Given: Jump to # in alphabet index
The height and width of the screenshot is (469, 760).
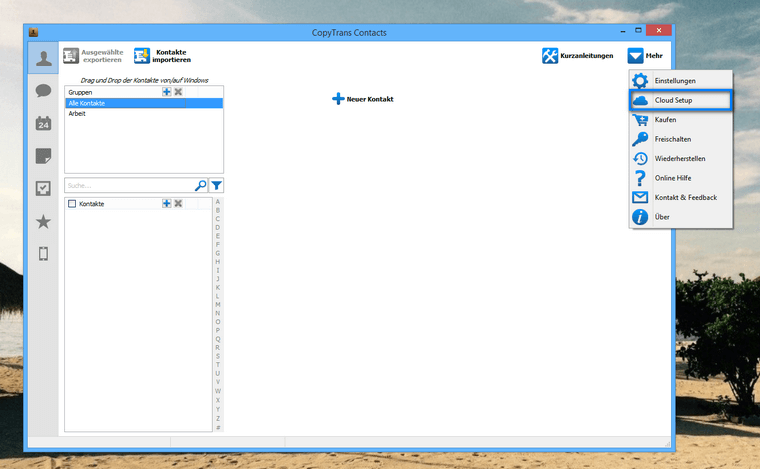Looking at the screenshot, I should click(218, 427).
